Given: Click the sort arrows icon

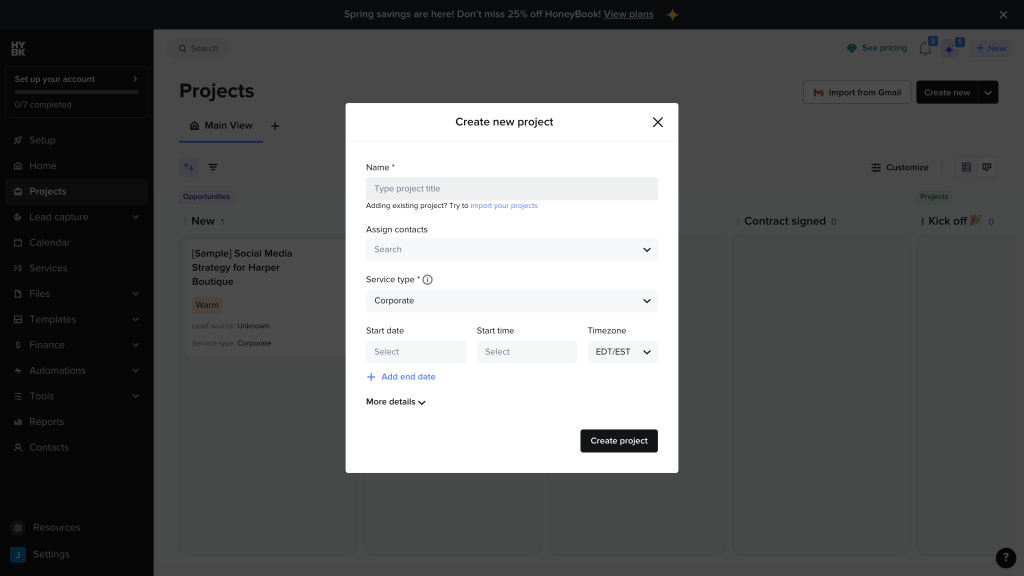Looking at the screenshot, I should (x=189, y=167).
